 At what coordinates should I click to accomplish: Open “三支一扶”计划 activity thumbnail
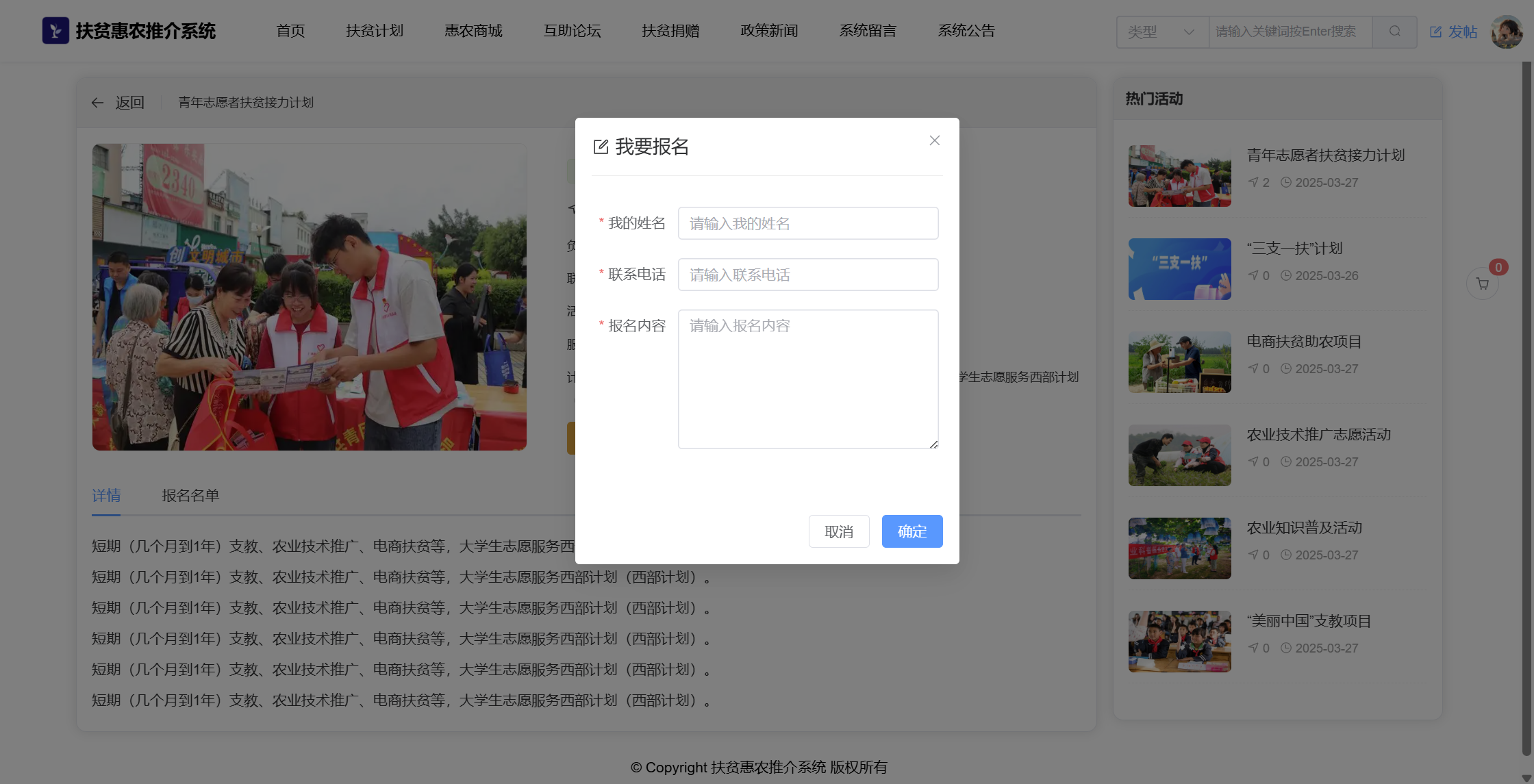[x=1179, y=269]
